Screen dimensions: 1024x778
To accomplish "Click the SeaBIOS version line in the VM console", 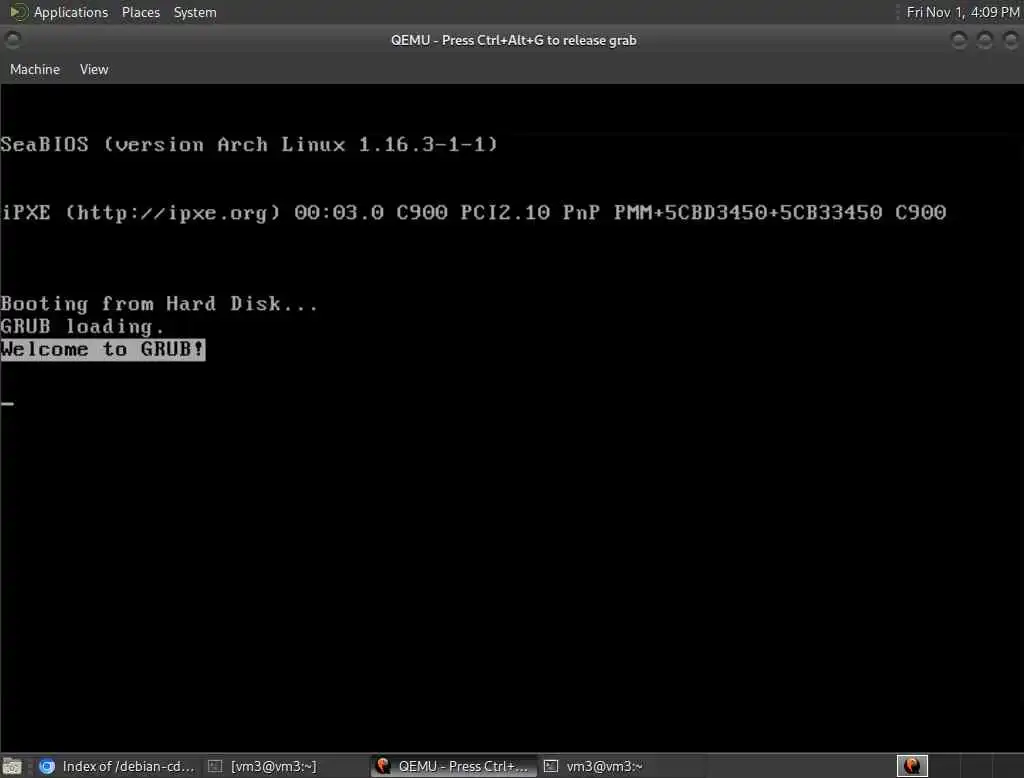I will click(249, 144).
